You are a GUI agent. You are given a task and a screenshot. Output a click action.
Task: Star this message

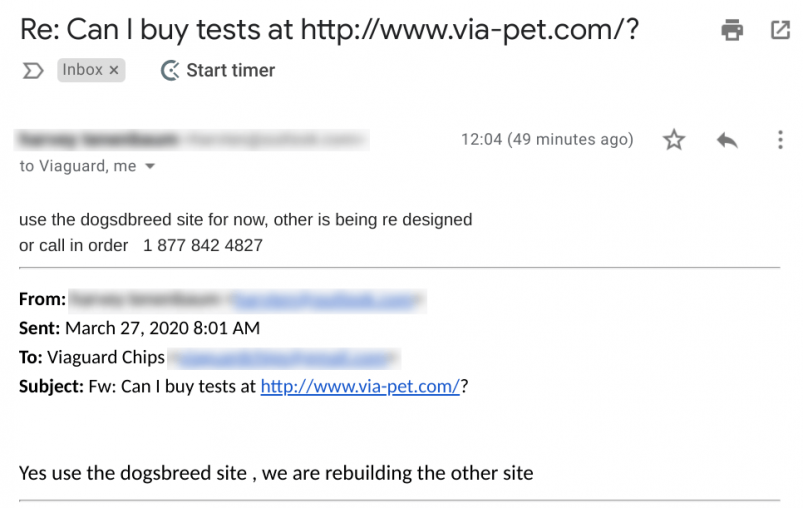674,139
